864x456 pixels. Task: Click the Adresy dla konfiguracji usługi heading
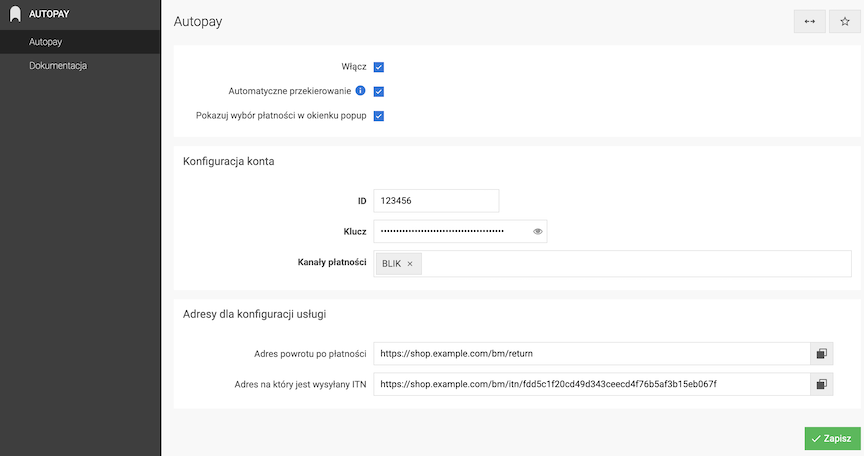(255, 314)
